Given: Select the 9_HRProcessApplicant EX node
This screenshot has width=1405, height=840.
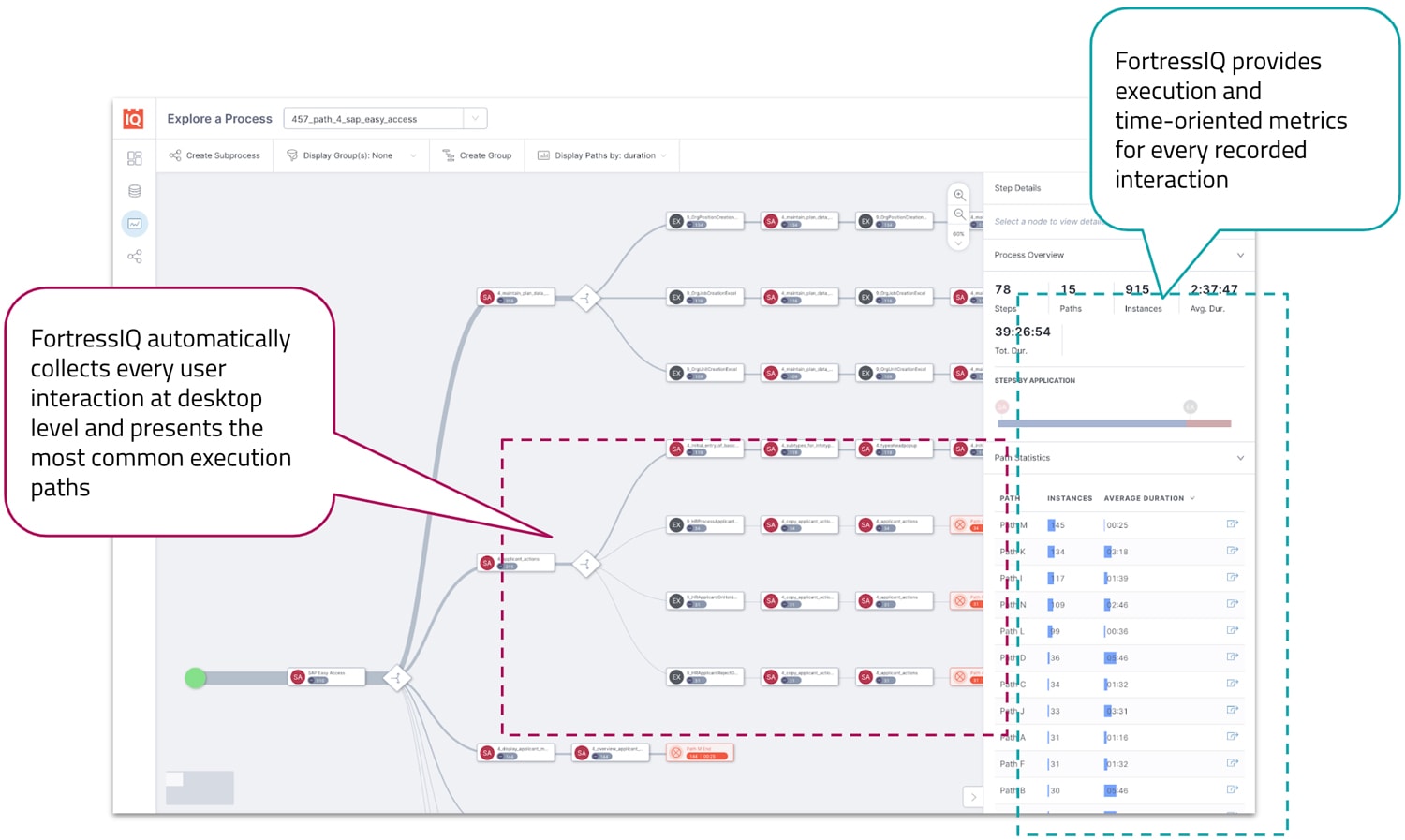Looking at the screenshot, I should pos(705,524).
